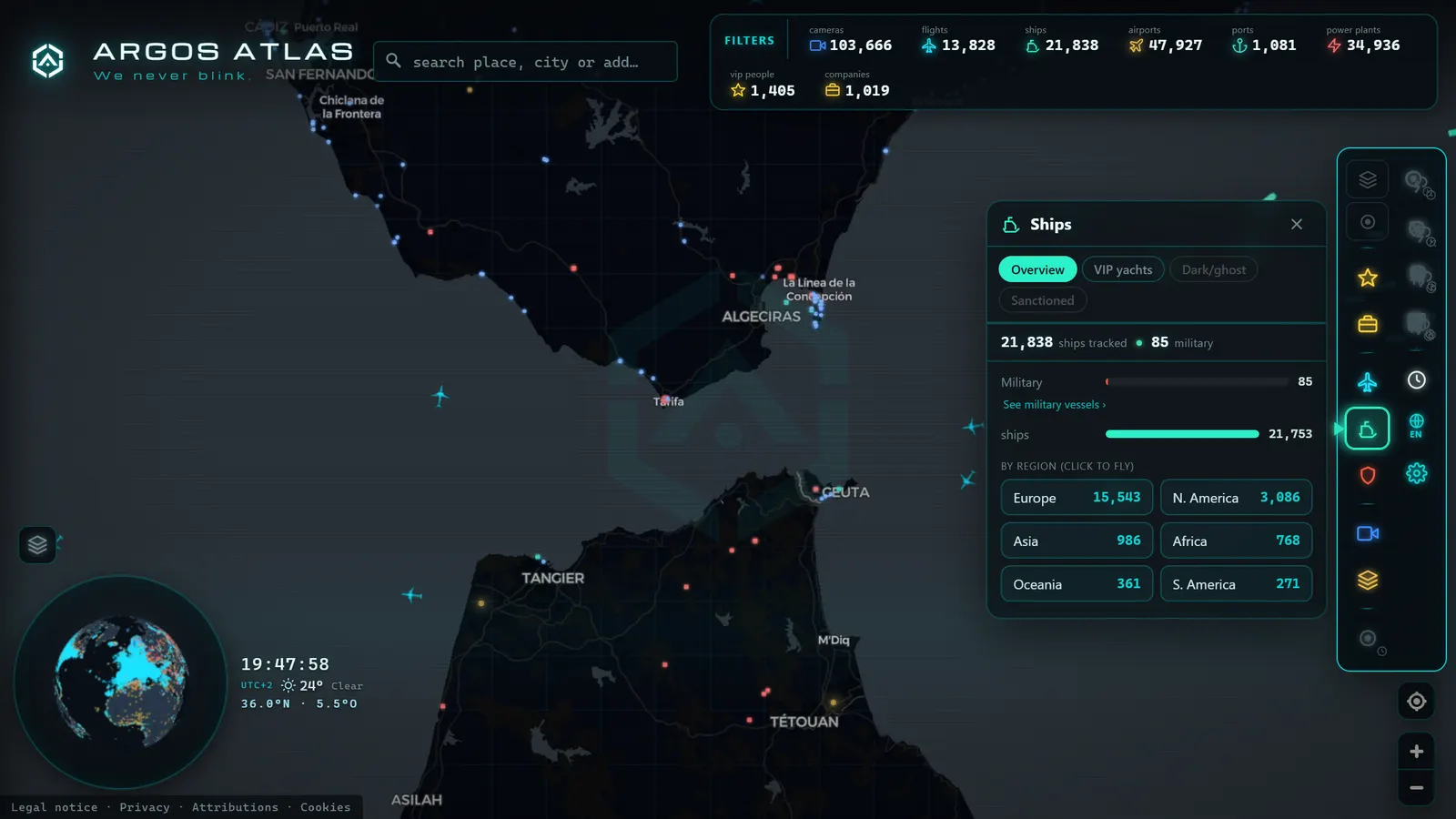Toggle the airports filter 47,927

point(1166,39)
